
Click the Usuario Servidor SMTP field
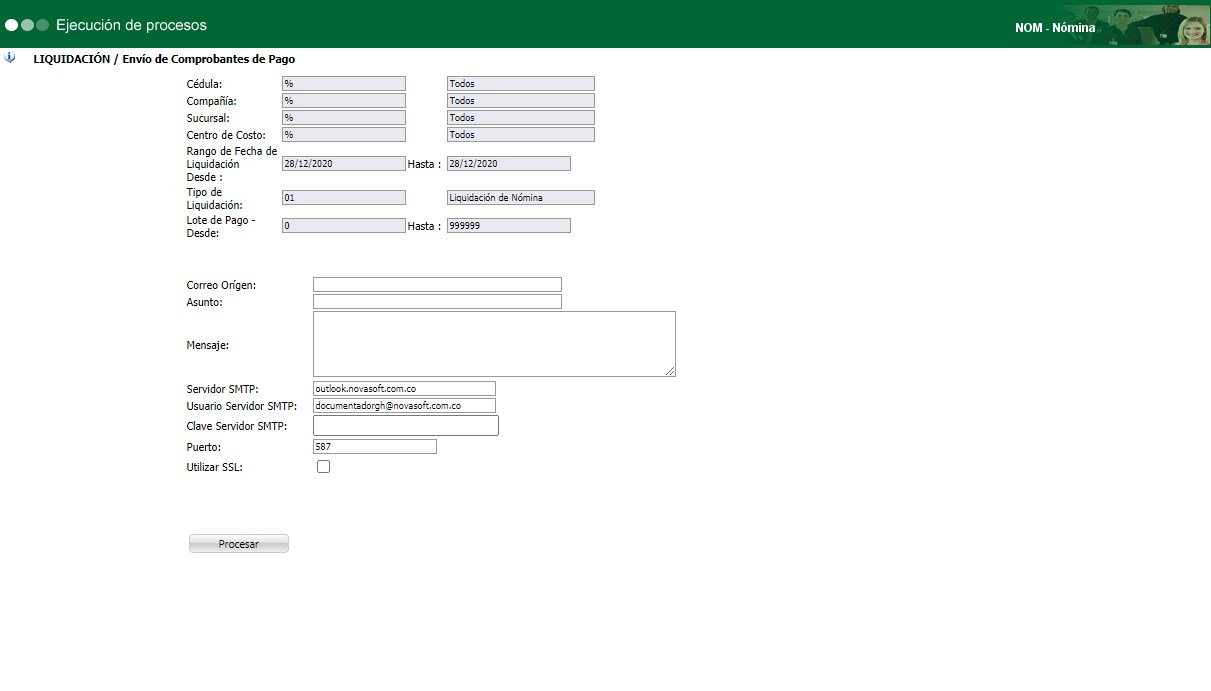[404, 406]
